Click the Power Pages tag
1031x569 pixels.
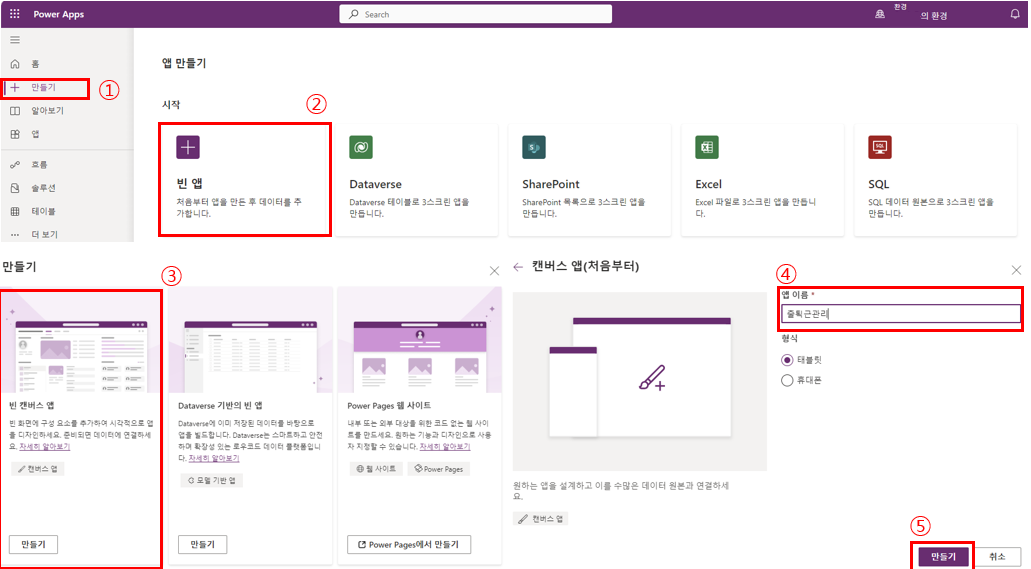click(439, 469)
